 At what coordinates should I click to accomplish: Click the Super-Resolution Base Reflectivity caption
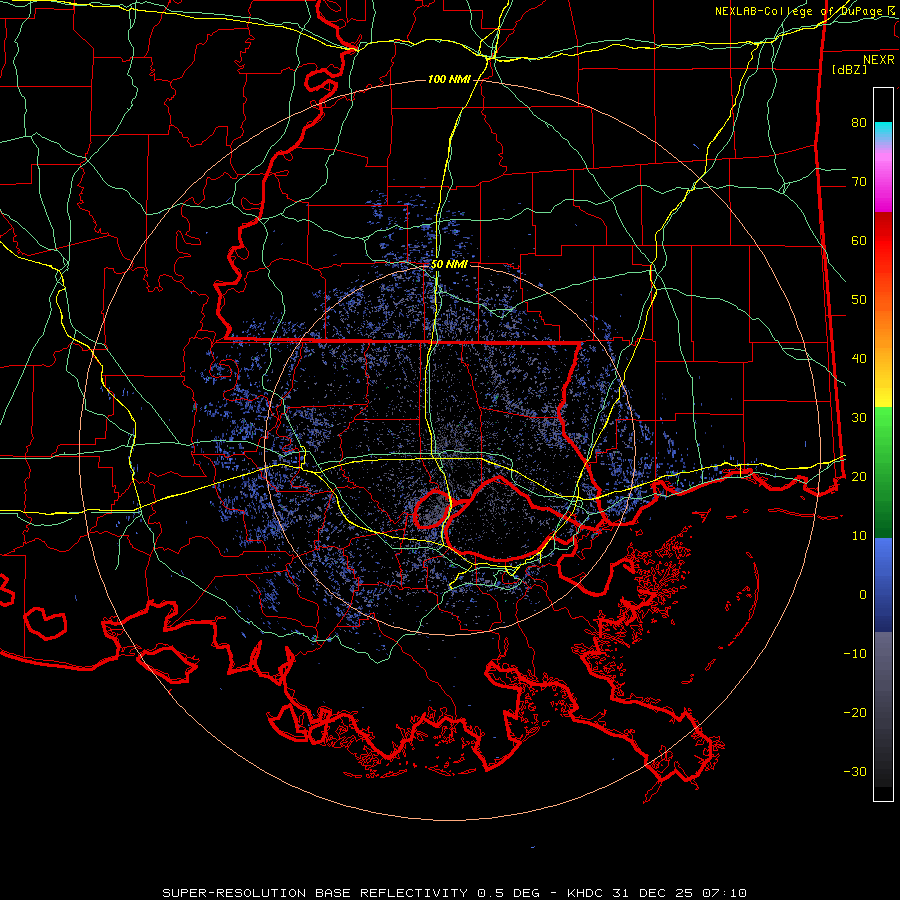315,893
